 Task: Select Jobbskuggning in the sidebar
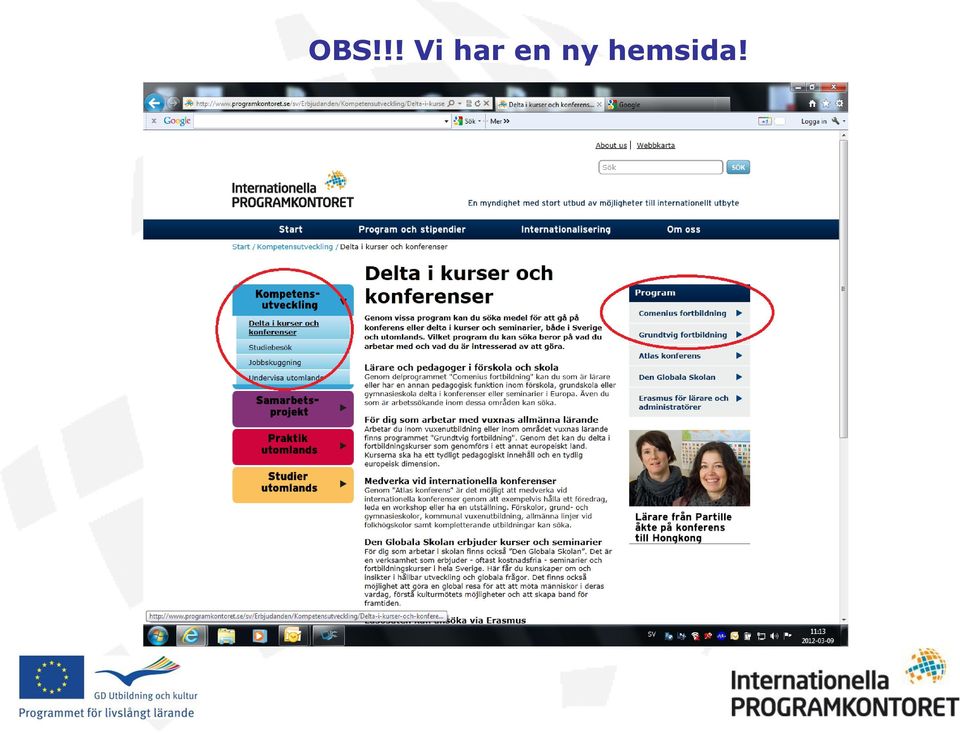click(x=274, y=363)
